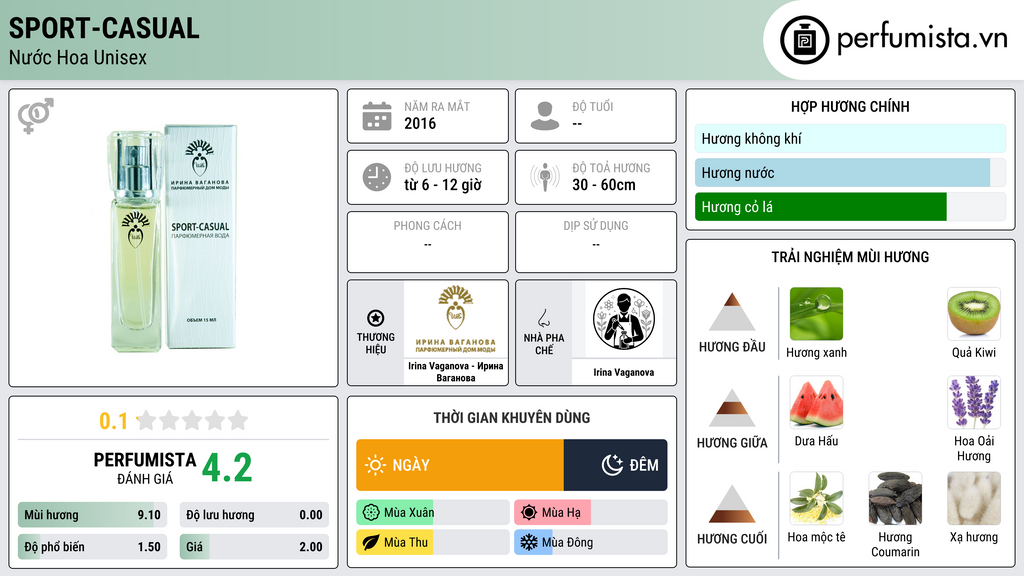Click the Mùa Đông snowflake icon

click(x=529, y=543)
